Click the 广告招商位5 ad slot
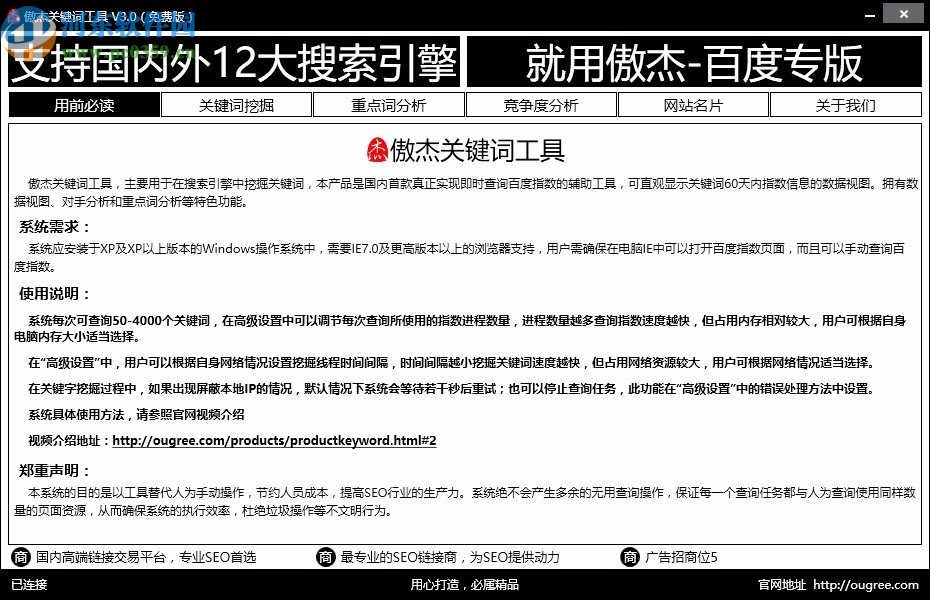The image size is (930, 600). pos(680,556)
